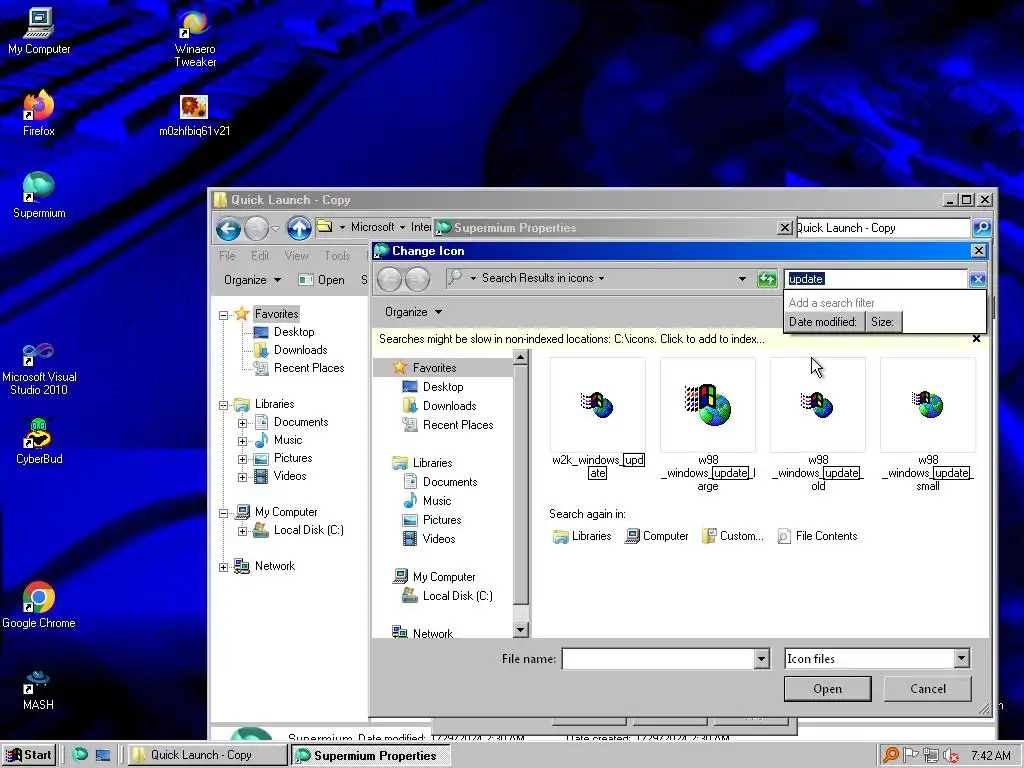
Task: Cancel the Change Icon dialog
Action: click(x=927, y=688)
